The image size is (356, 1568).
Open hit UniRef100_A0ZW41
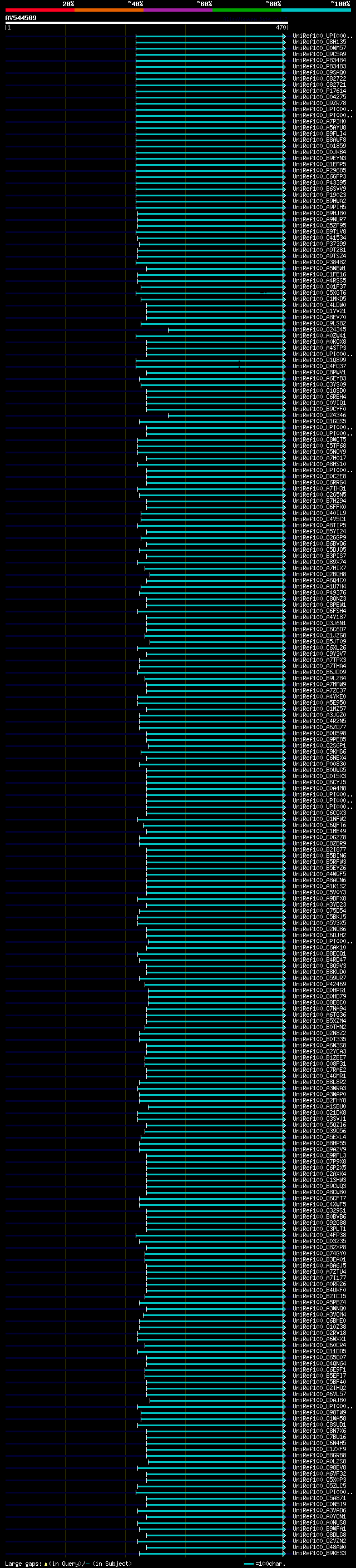coord(319,335)
